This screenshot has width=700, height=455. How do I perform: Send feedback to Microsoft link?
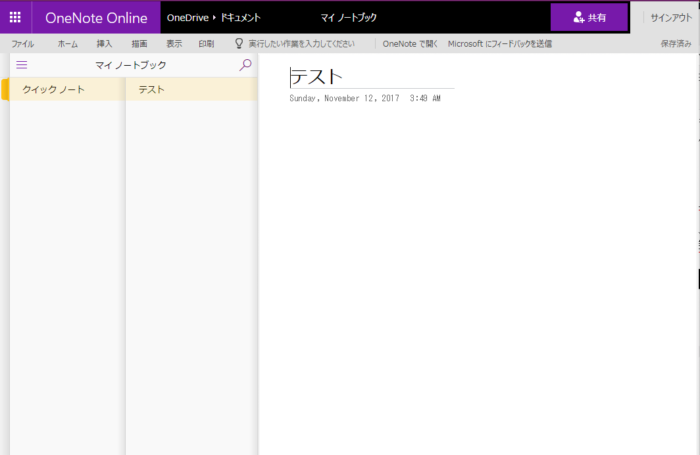[500, 44]
